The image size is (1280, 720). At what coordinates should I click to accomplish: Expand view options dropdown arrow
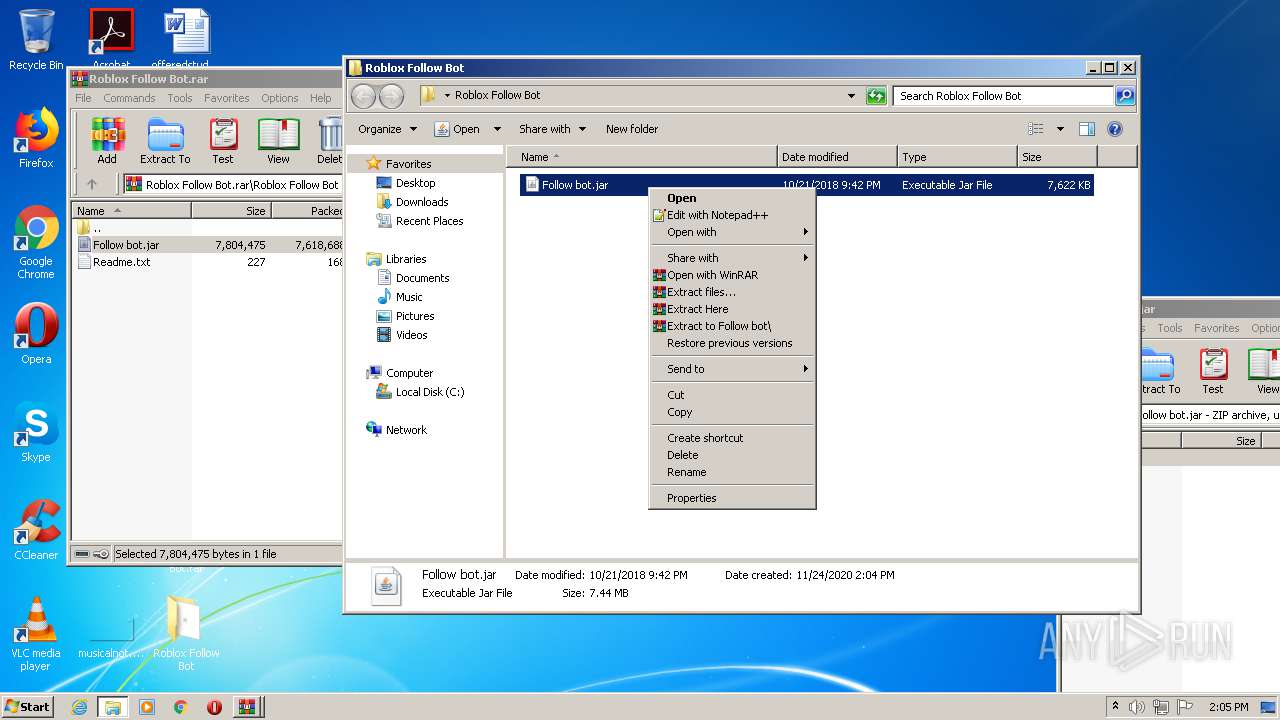(x=1060, y=129)
